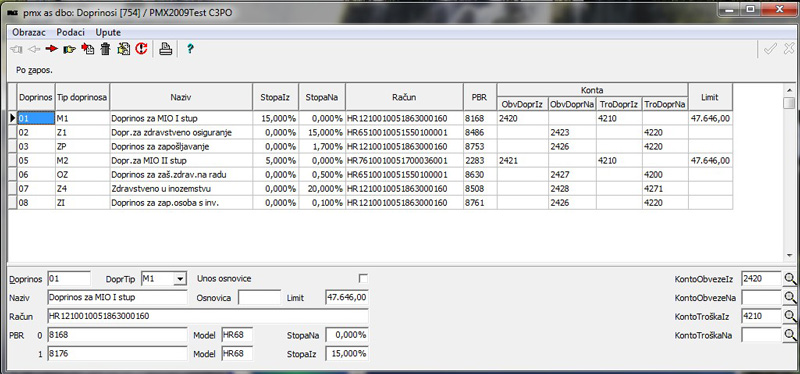Screen dimensions: 800x374
Task: Click the first Model field HR68
Action: coord(237,335)
